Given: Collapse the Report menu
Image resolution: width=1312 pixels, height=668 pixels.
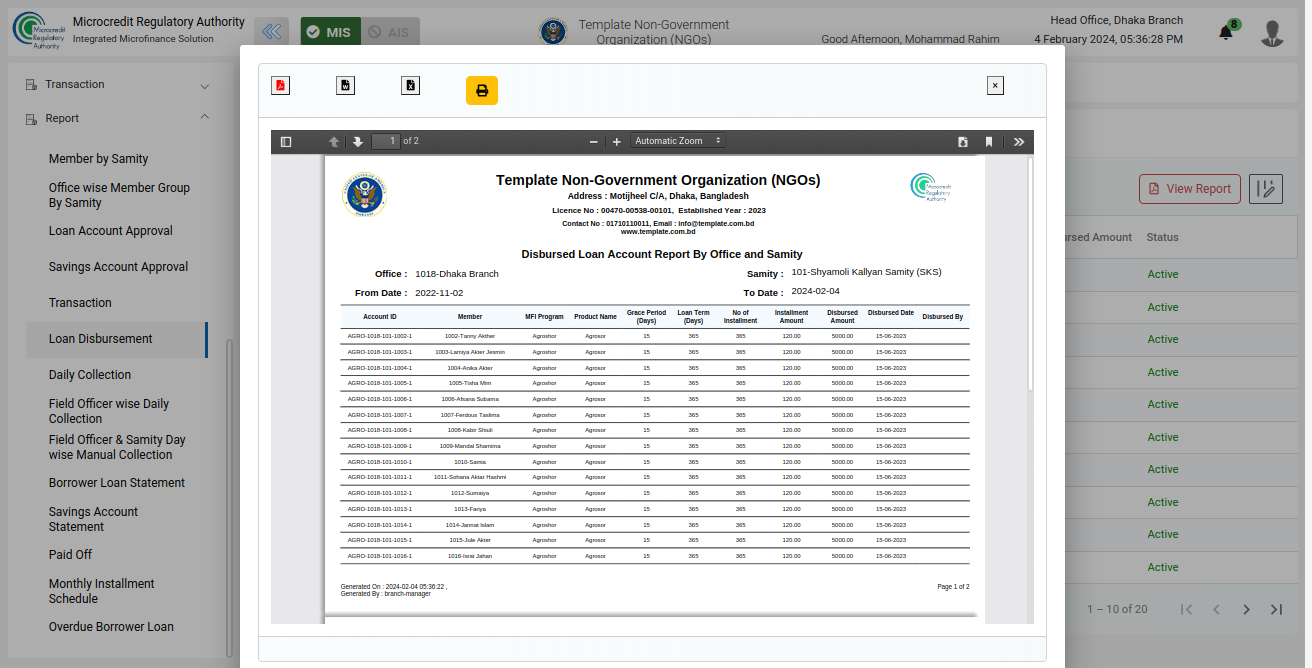Looking at the screenshot, I should tap(118, 118).
